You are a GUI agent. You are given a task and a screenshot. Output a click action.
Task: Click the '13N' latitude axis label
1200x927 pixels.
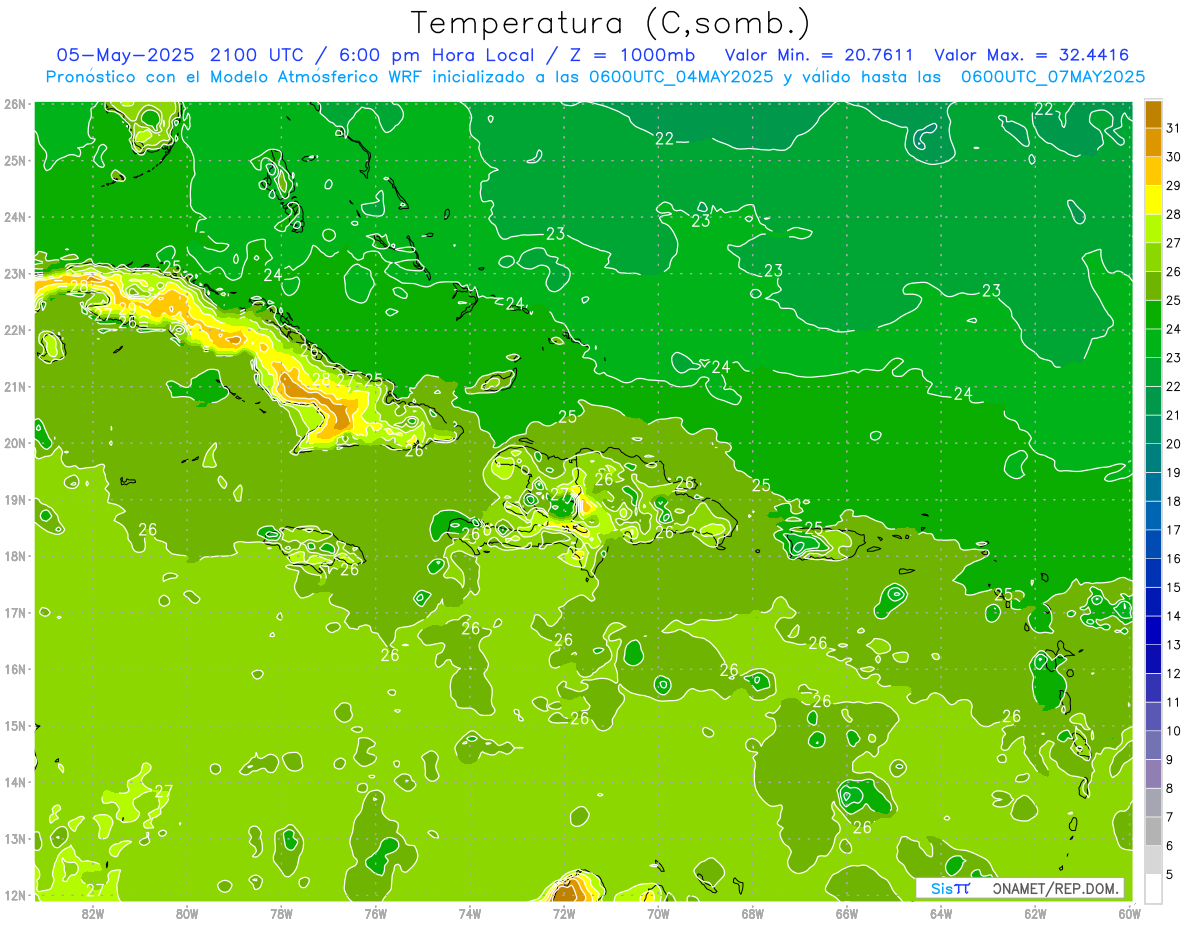coord(15,839)
